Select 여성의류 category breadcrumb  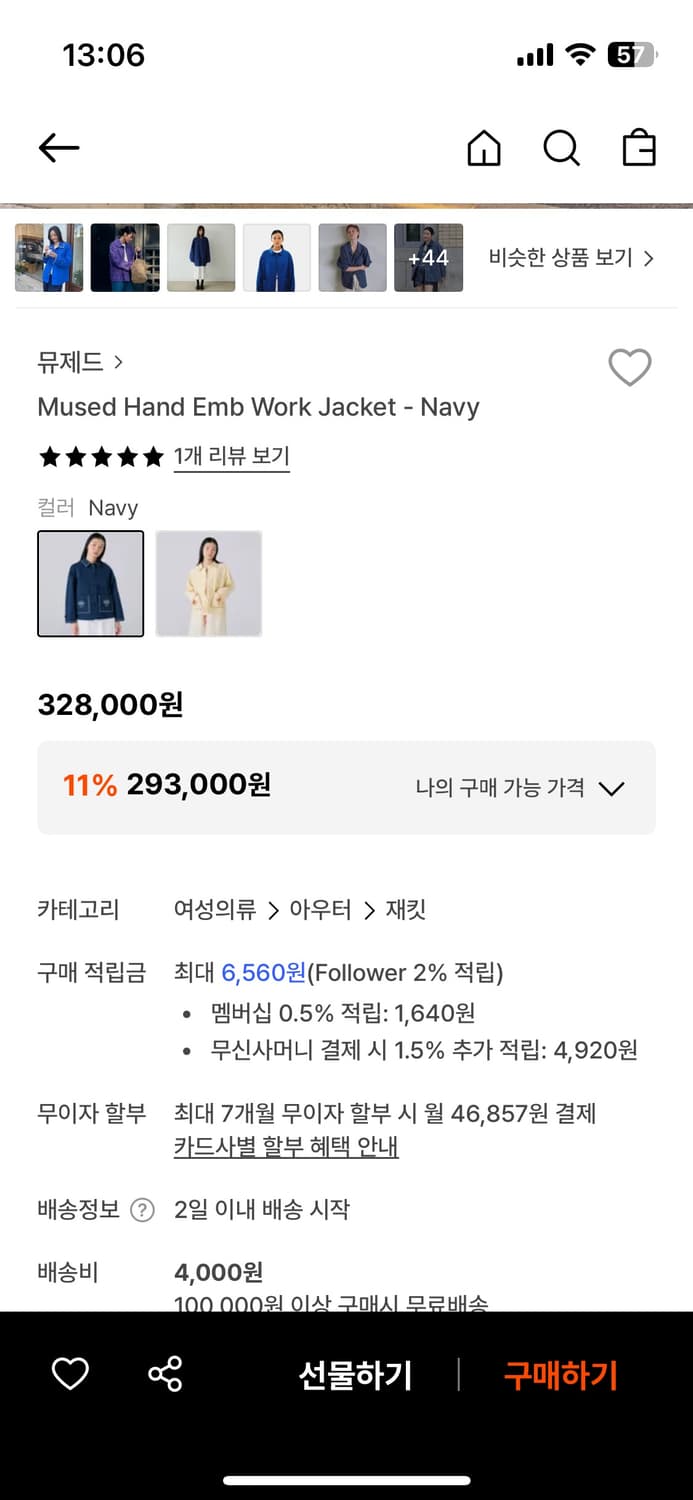click(214, 910)
